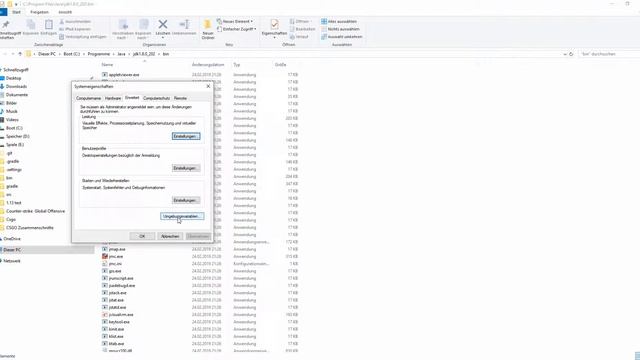Open the Ansicht ribbon tab
The width and height of the screenshot is (640, 360).
coord(65,12)
